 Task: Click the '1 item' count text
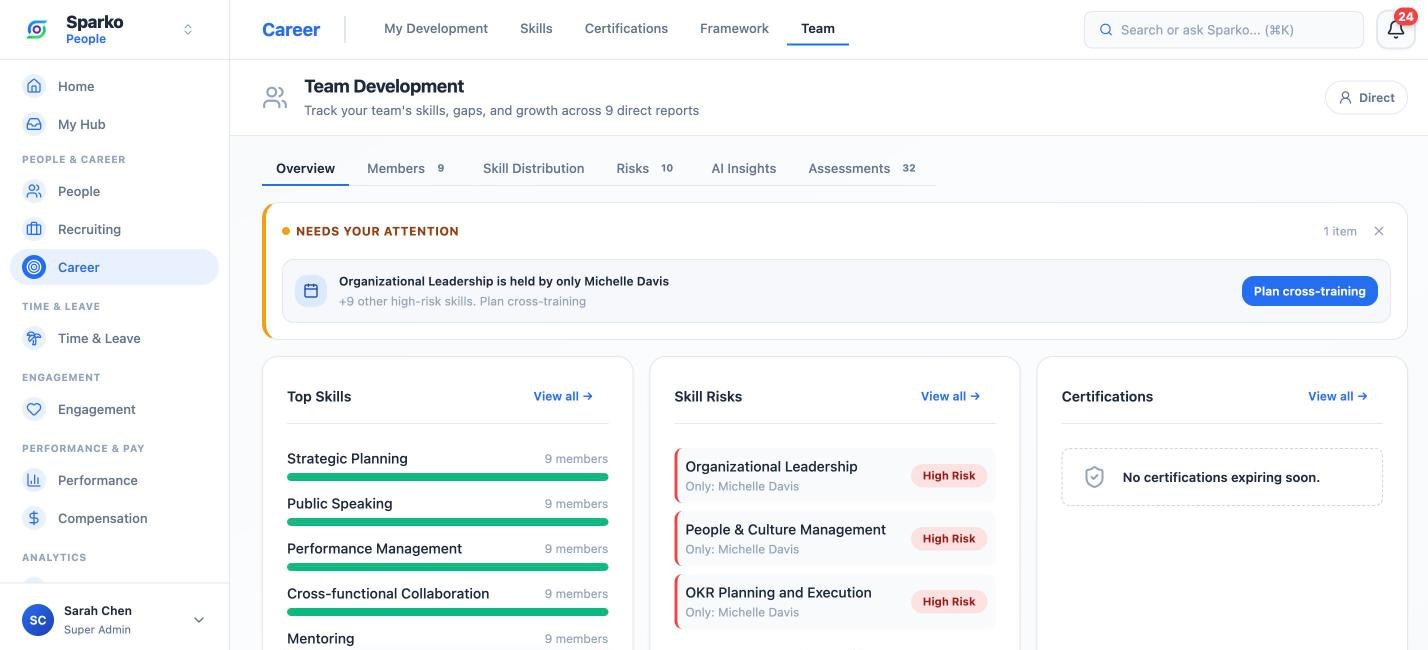(x=1340, y=231)
